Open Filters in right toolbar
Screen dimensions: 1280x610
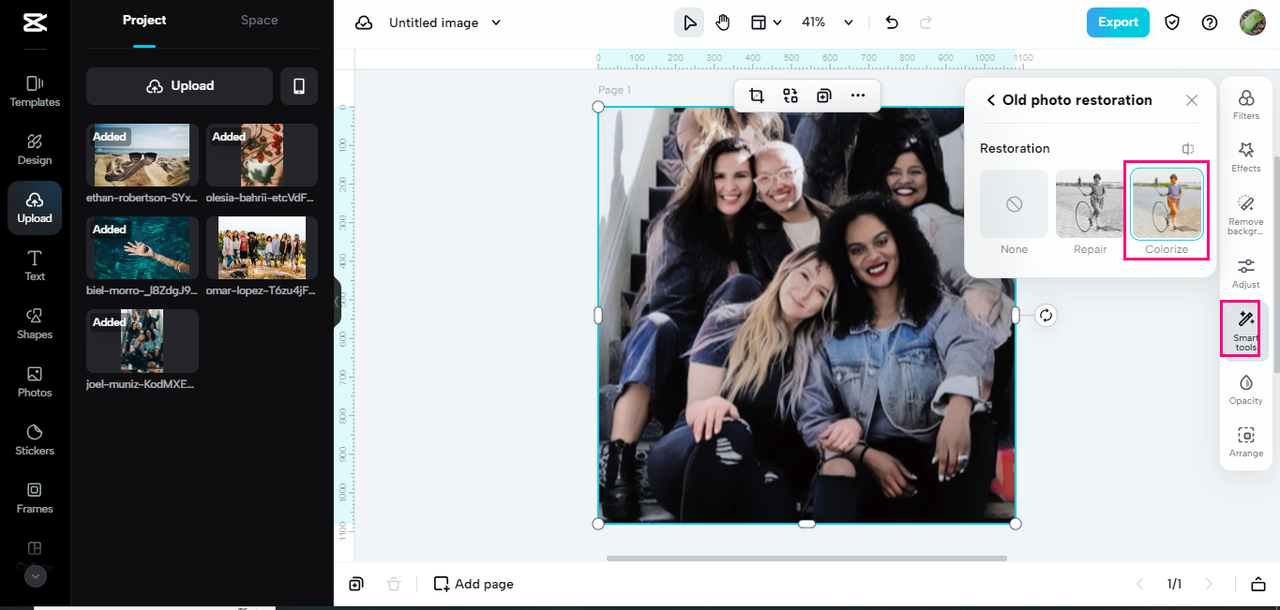[1246, 104]
